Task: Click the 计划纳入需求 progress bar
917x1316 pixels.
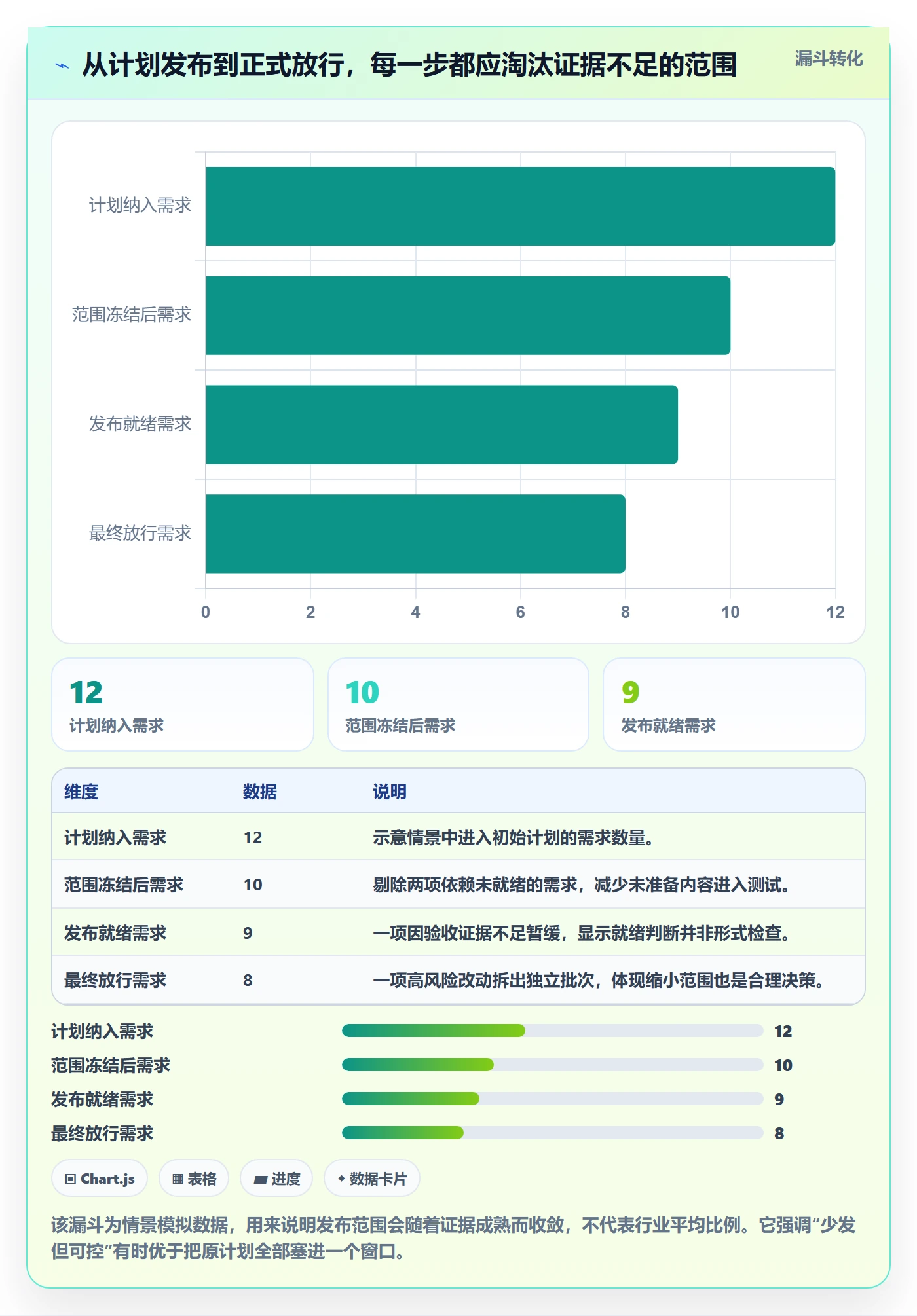Action: [x=553, y=1031]
